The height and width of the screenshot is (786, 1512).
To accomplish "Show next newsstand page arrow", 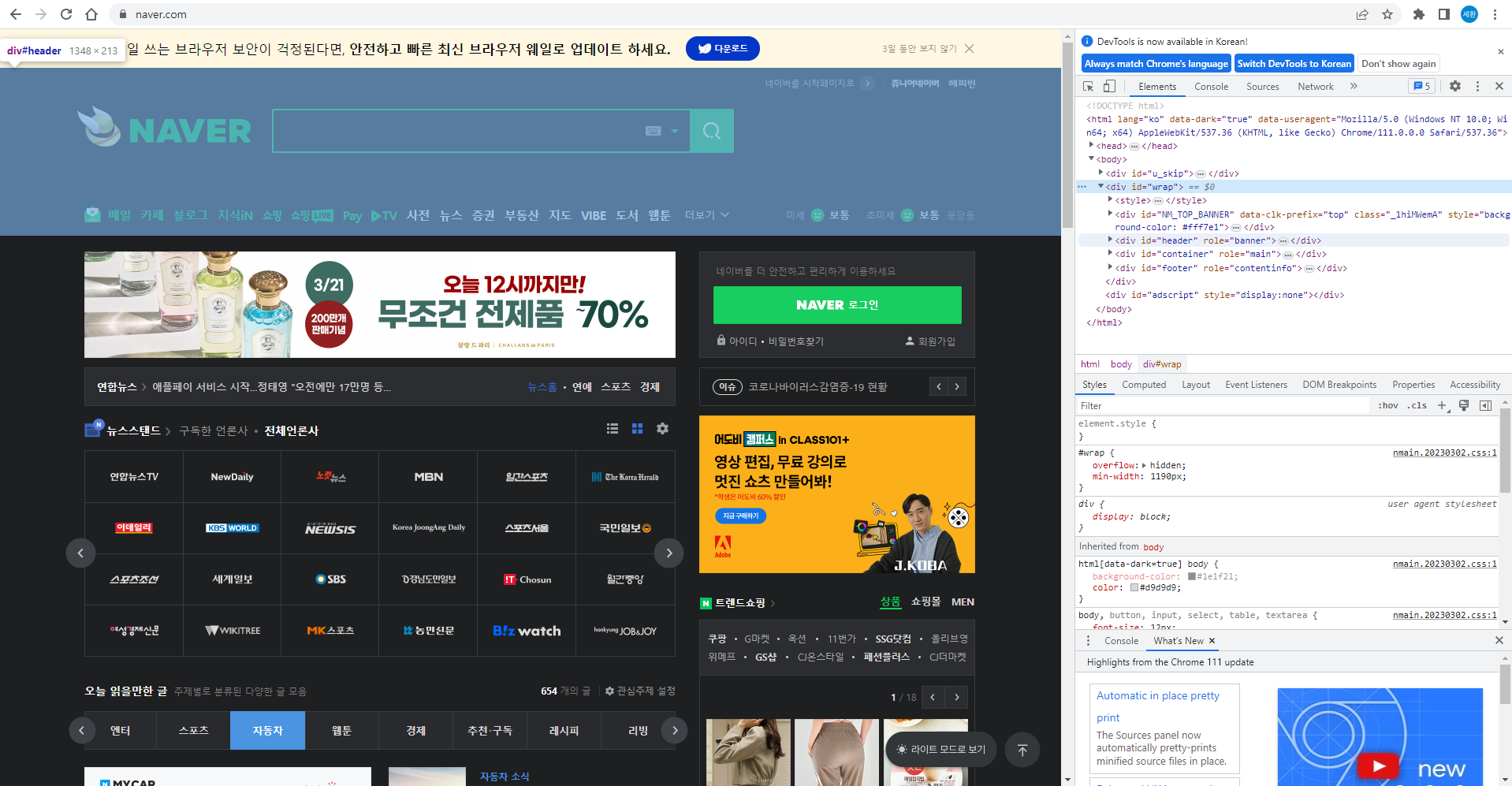I will (669, 553).
